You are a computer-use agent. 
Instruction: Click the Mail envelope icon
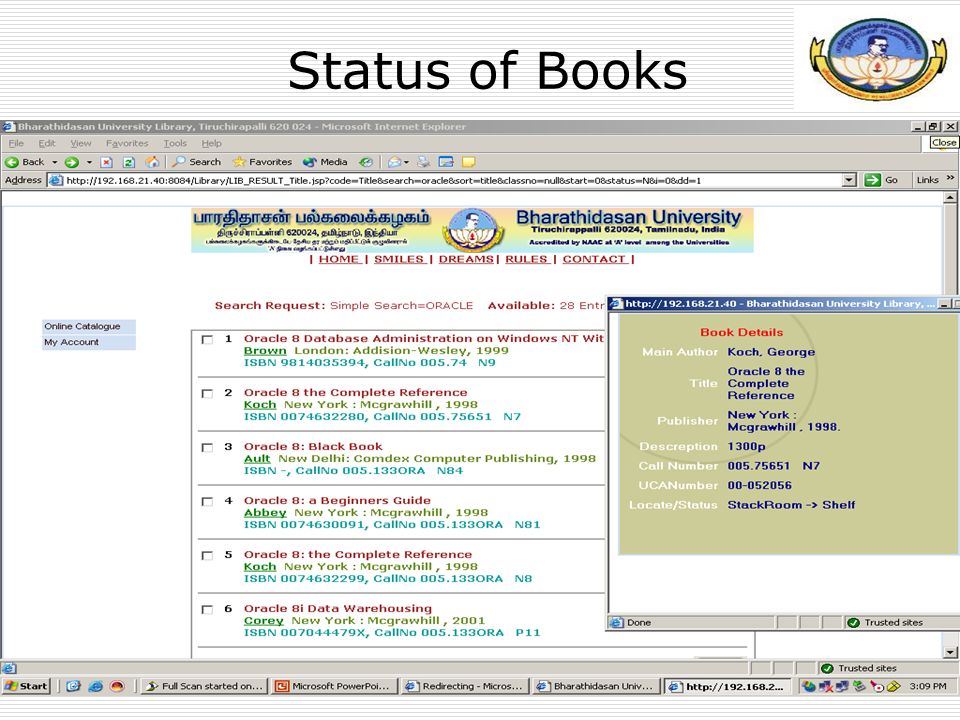click(x=395, y=162)
